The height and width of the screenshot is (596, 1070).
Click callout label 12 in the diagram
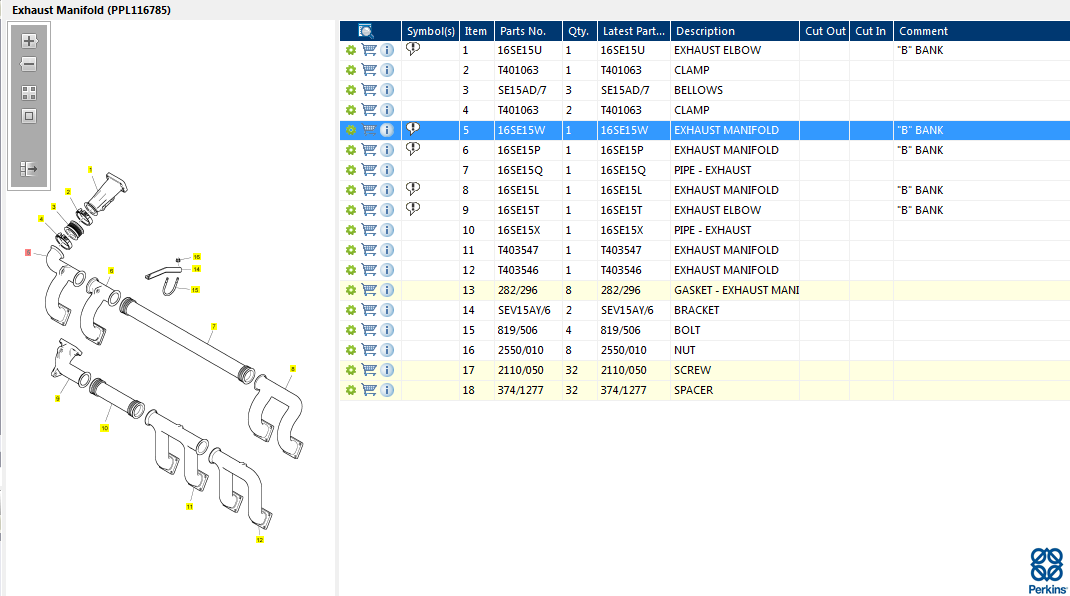[259, 540]
